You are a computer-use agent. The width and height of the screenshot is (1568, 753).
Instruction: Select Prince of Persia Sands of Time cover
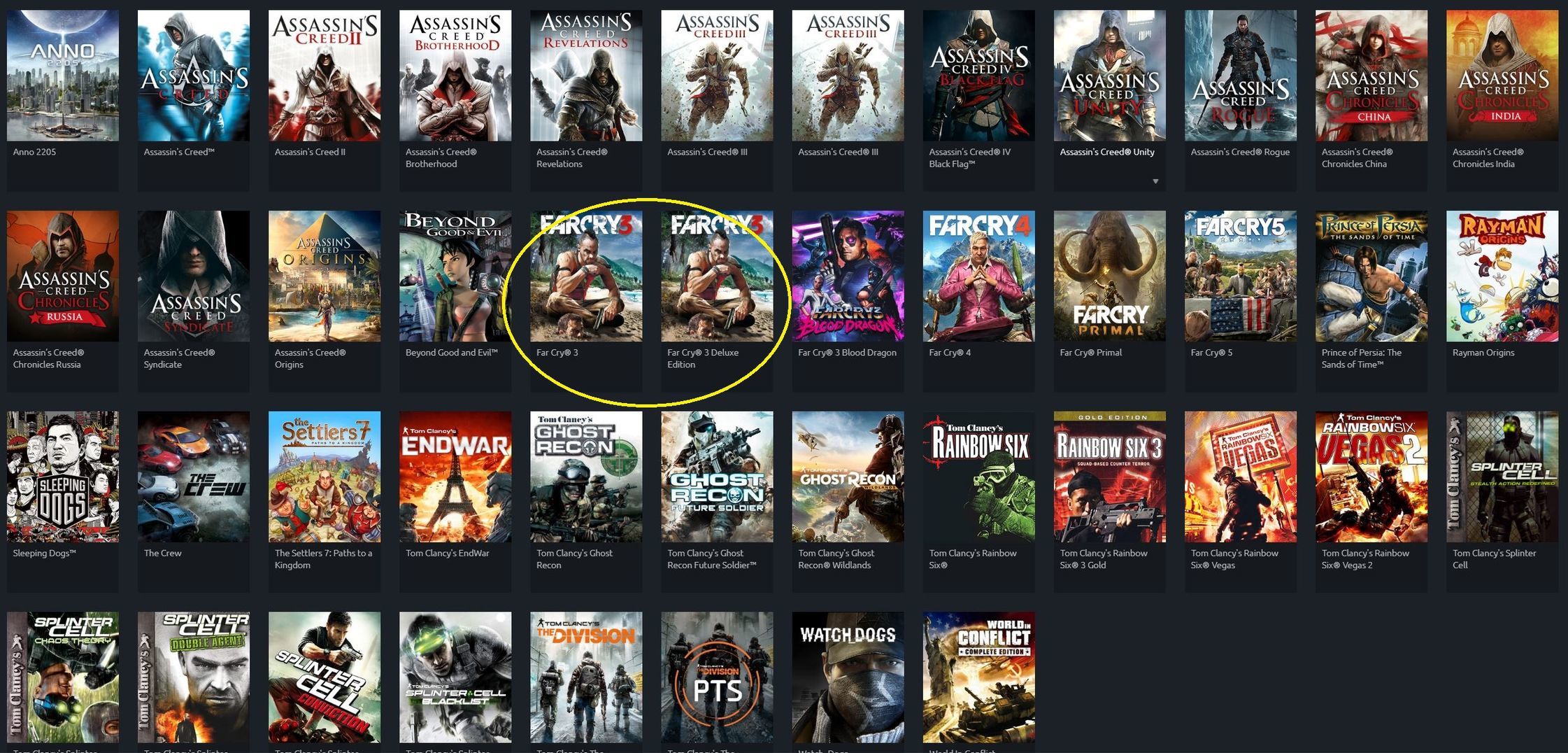coord(1371,276)
